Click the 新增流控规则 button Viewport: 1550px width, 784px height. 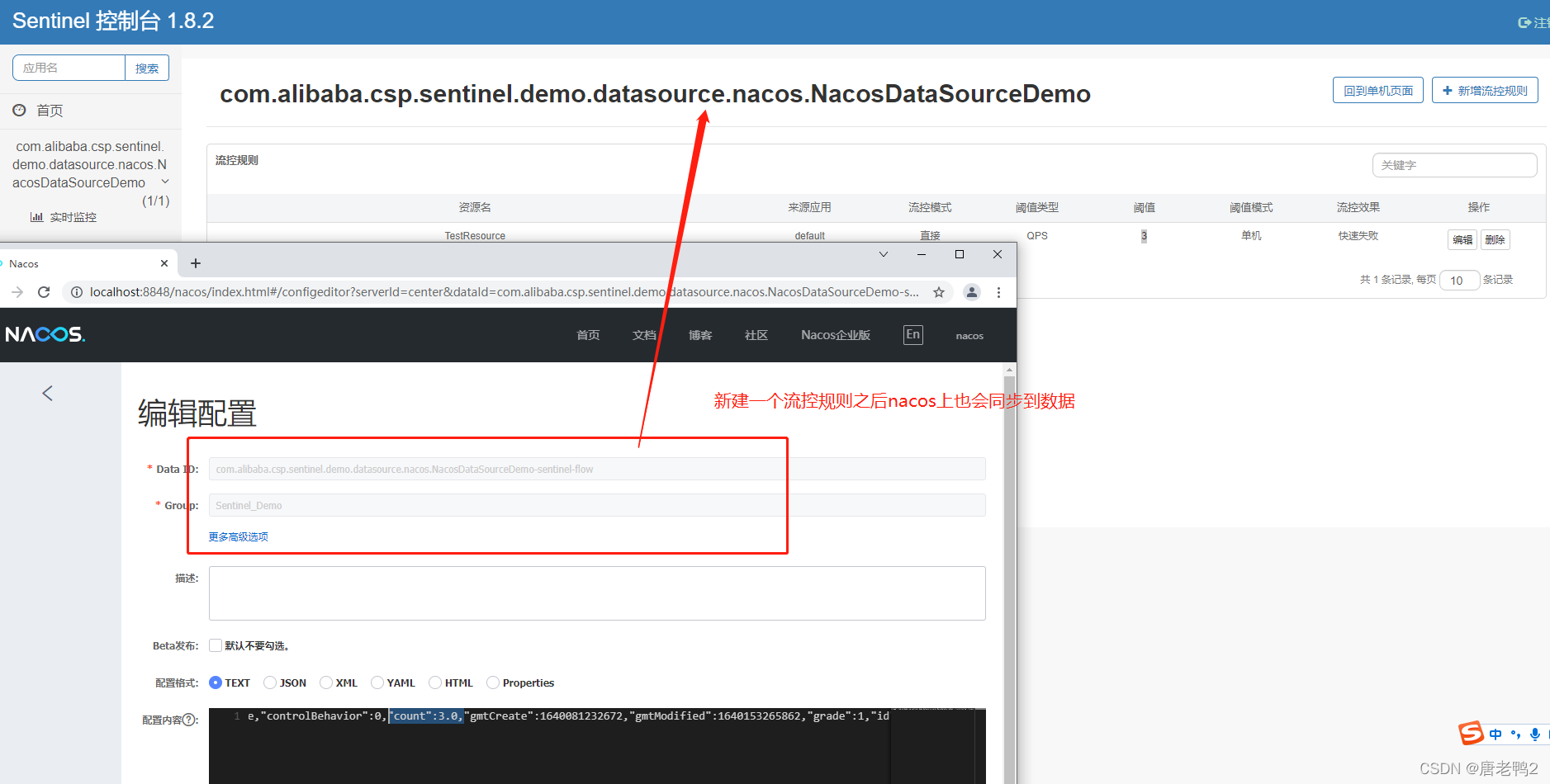click(1485, 91)
